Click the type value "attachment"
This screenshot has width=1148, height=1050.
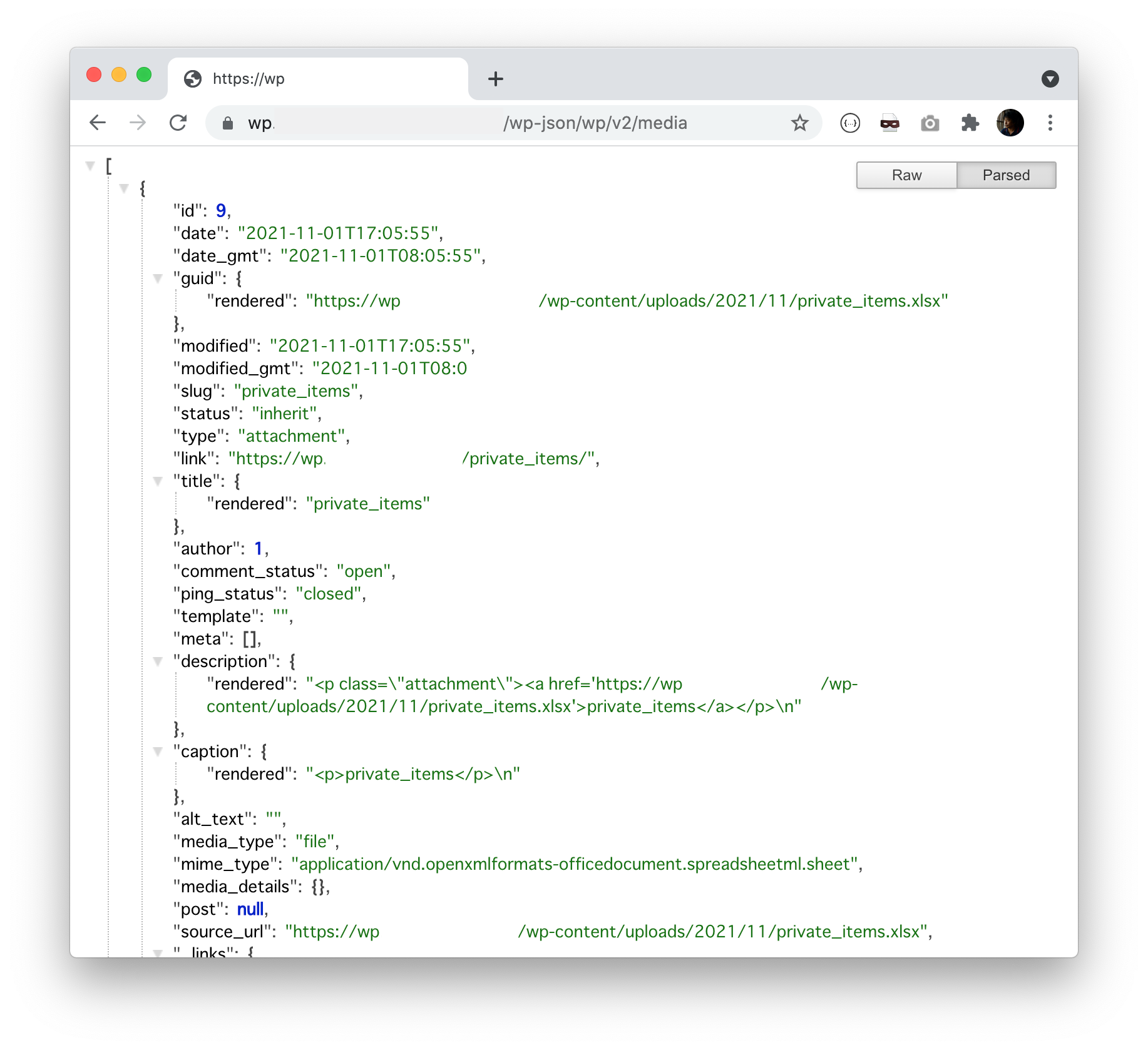[291, 436]
